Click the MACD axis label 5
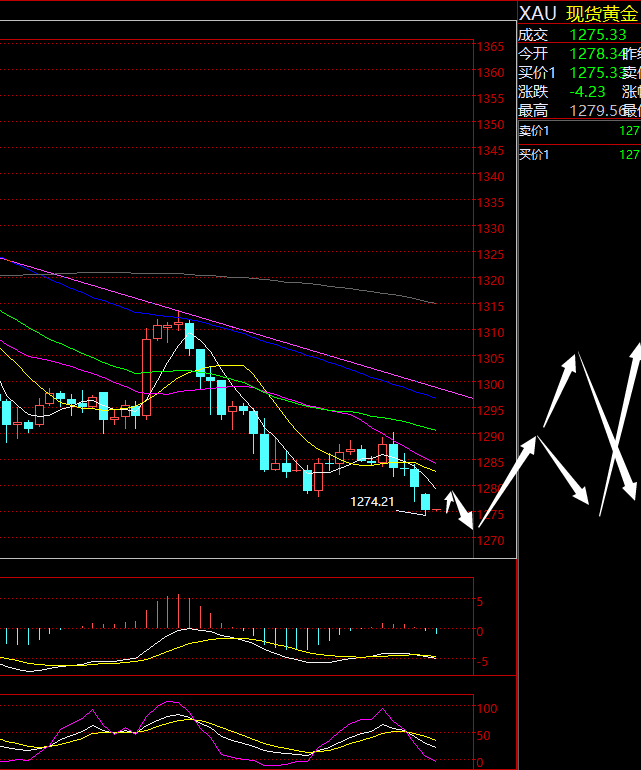641x770 pixels. pos(480,602)
